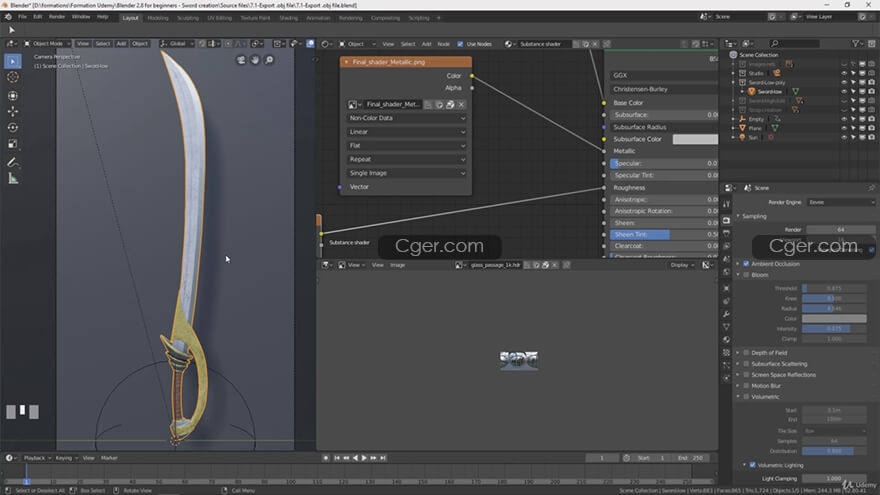Open the Render properties tab icon
880x495 pixels.
click(x=726, y=220)
